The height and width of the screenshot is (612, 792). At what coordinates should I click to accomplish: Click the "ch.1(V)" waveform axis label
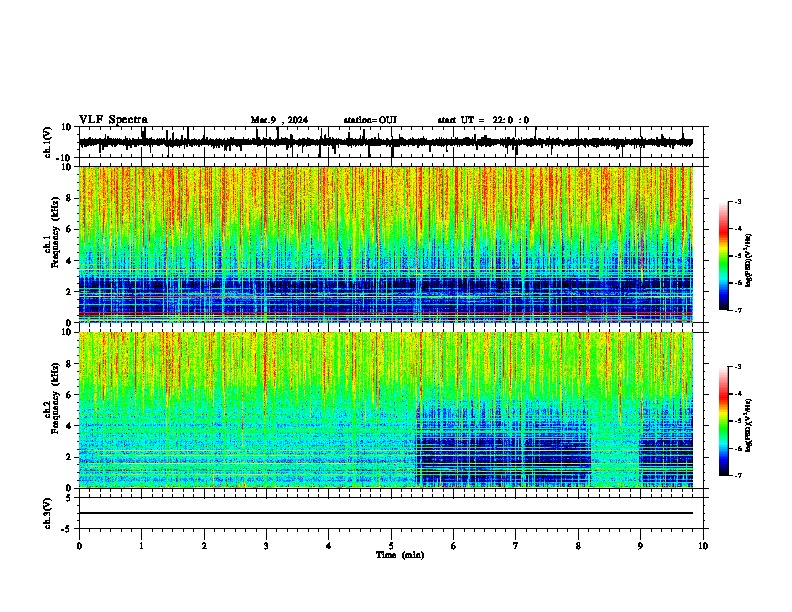[48, 142]
